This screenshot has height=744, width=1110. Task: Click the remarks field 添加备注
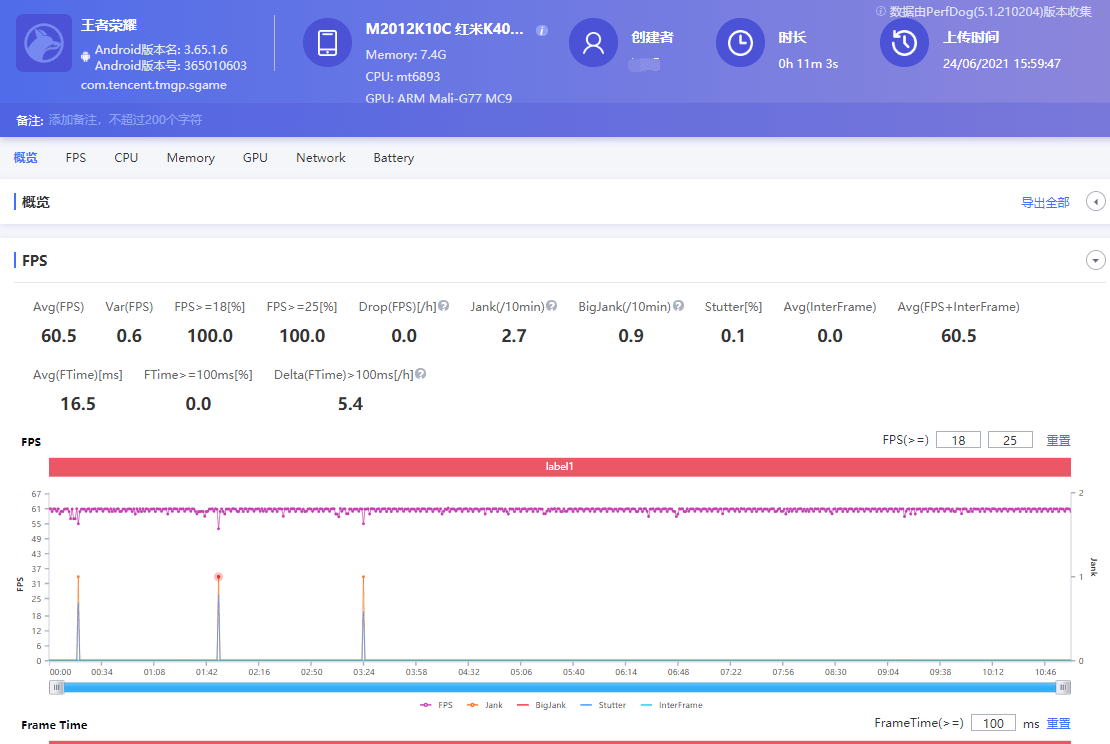pyautogui.click(x=125, y=120)
